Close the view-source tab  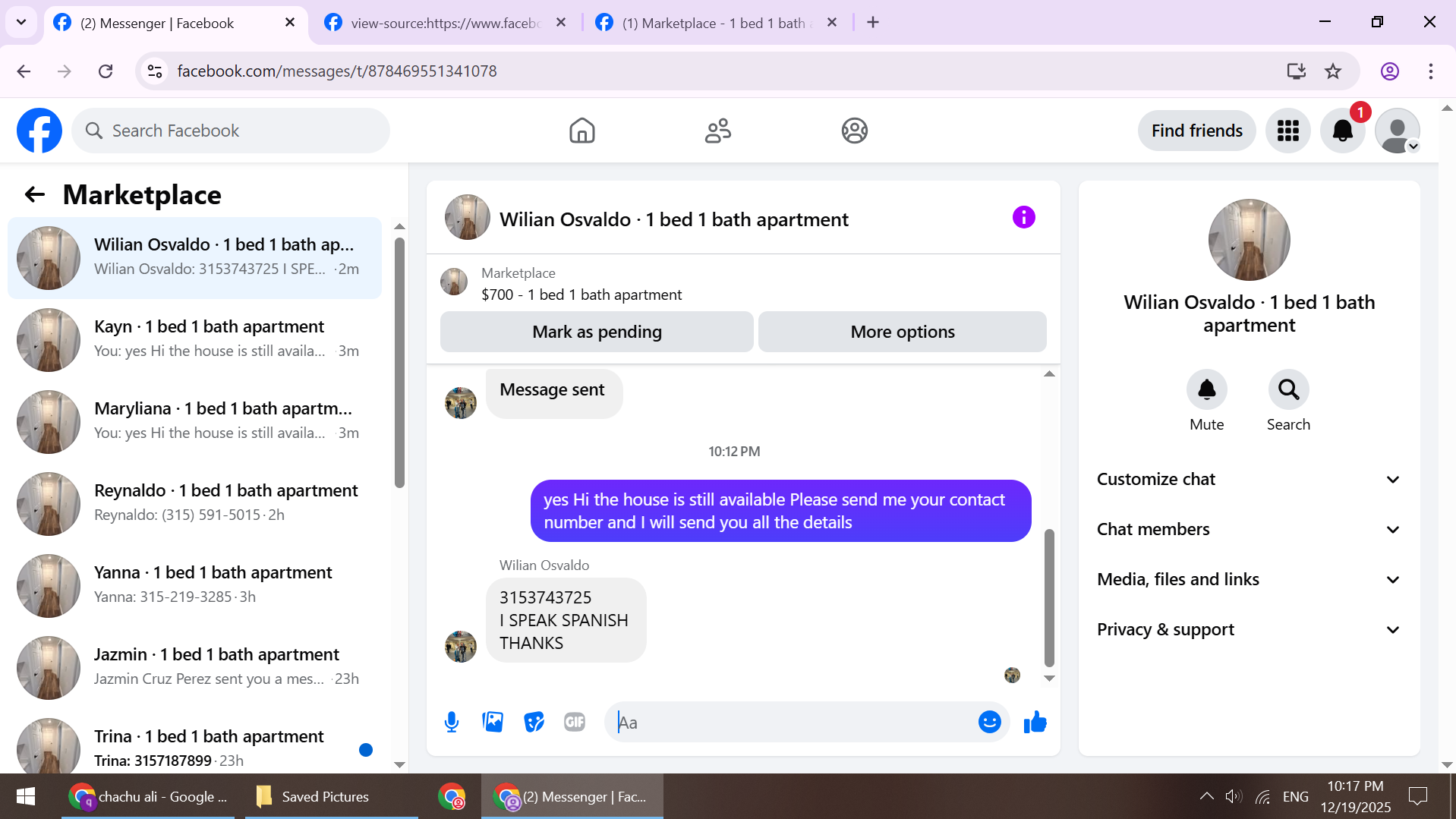click(561, 23)
